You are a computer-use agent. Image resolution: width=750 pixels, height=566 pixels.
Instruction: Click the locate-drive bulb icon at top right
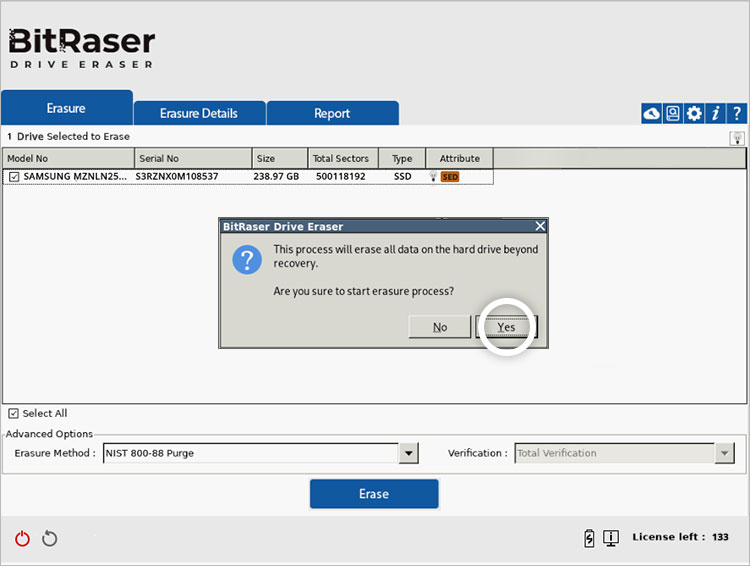738,139
